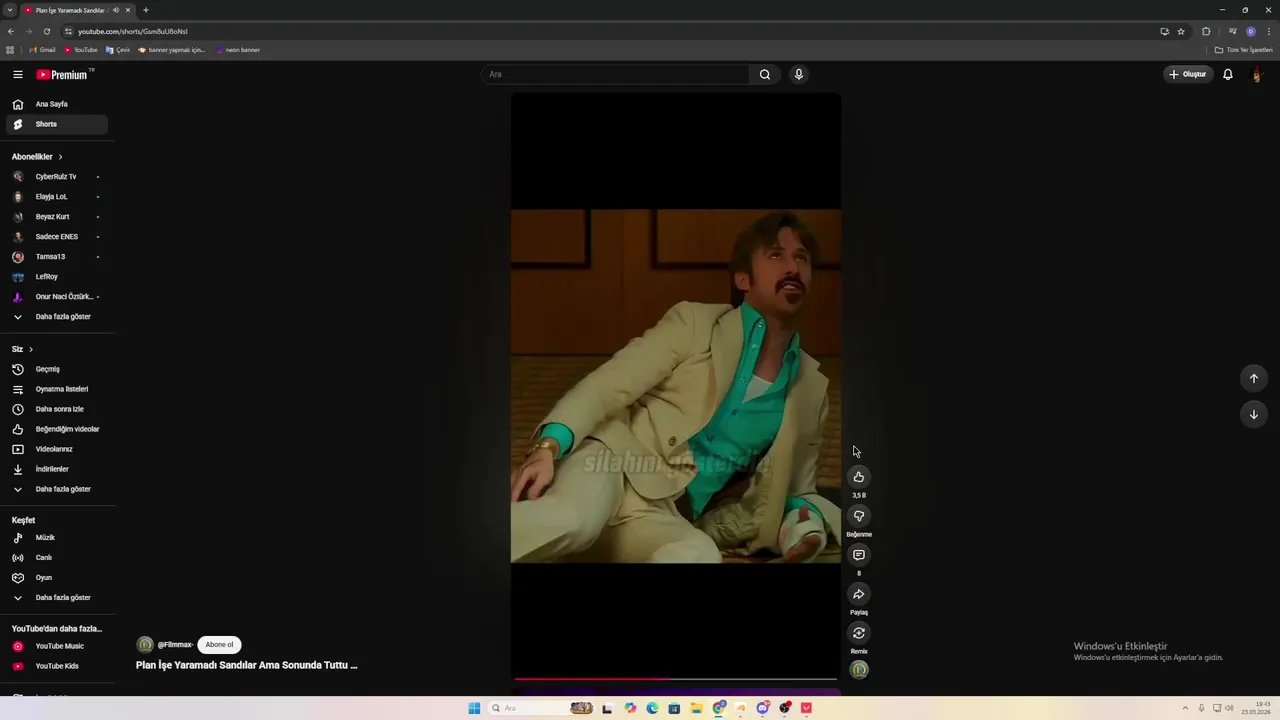Open Sadece ENES subscription channel
The image size is (1280, 720).
click(x=57, y=237)
